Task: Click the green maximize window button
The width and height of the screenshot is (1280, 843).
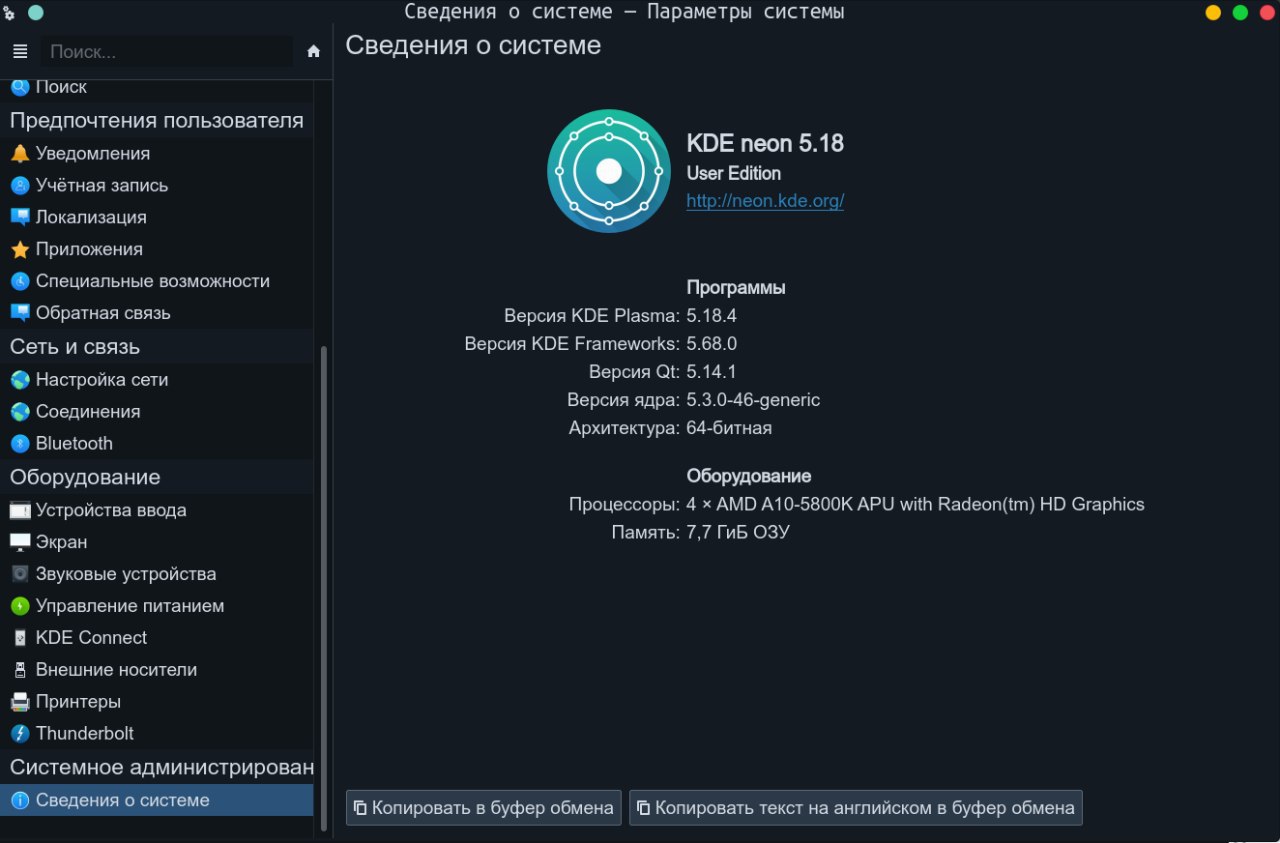Action: pyautogui.click(x=1240, y=13)
